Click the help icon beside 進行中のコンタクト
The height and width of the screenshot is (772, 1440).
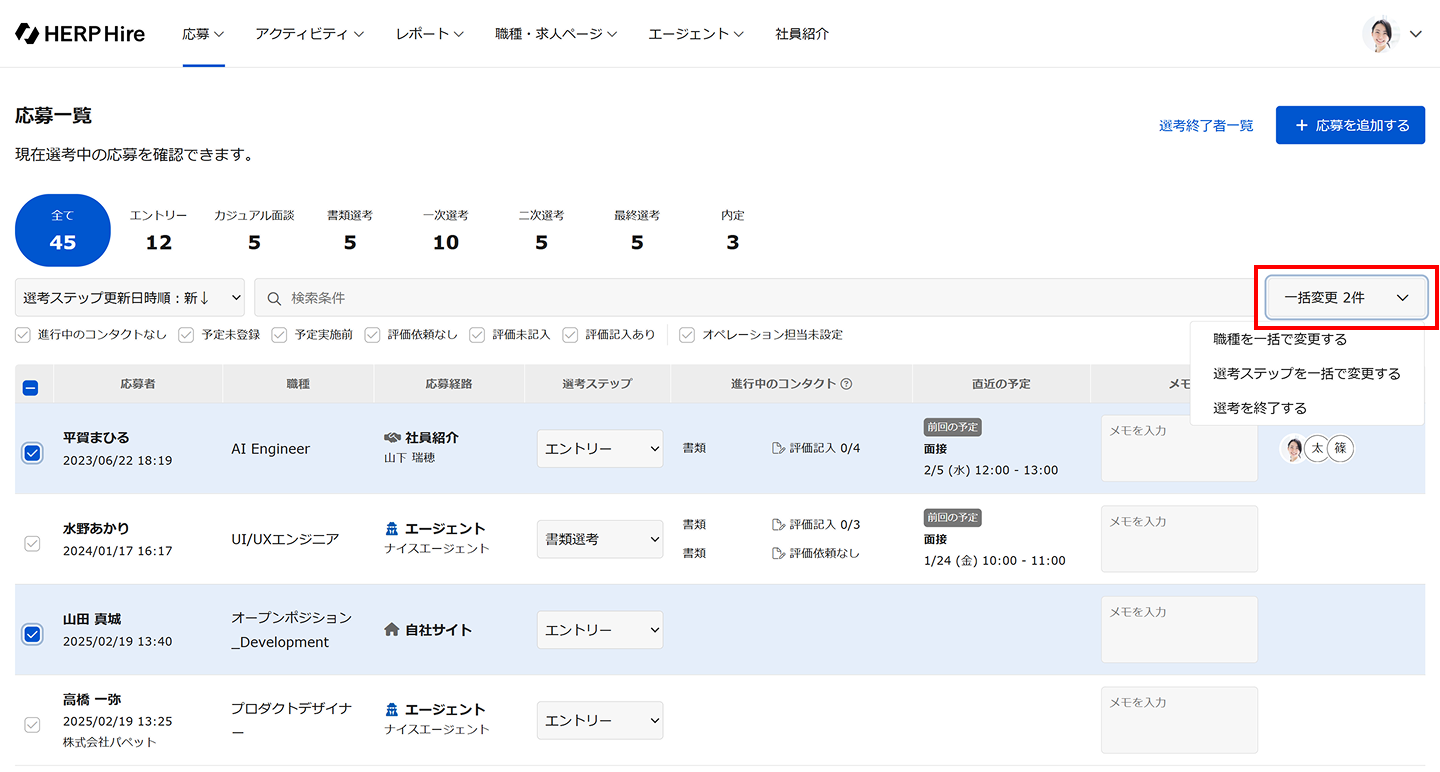click(x=846, y=384)
